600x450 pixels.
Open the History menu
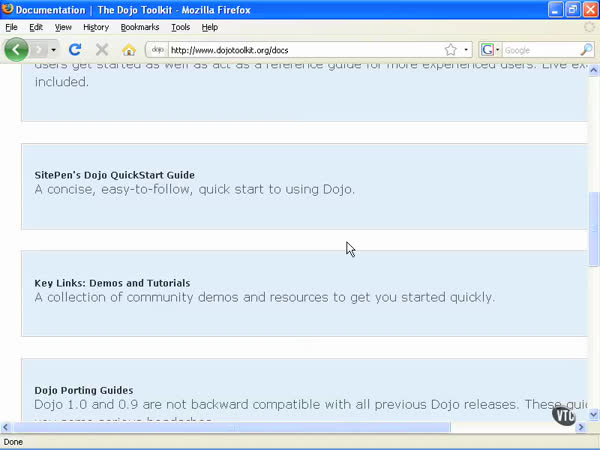96,27
